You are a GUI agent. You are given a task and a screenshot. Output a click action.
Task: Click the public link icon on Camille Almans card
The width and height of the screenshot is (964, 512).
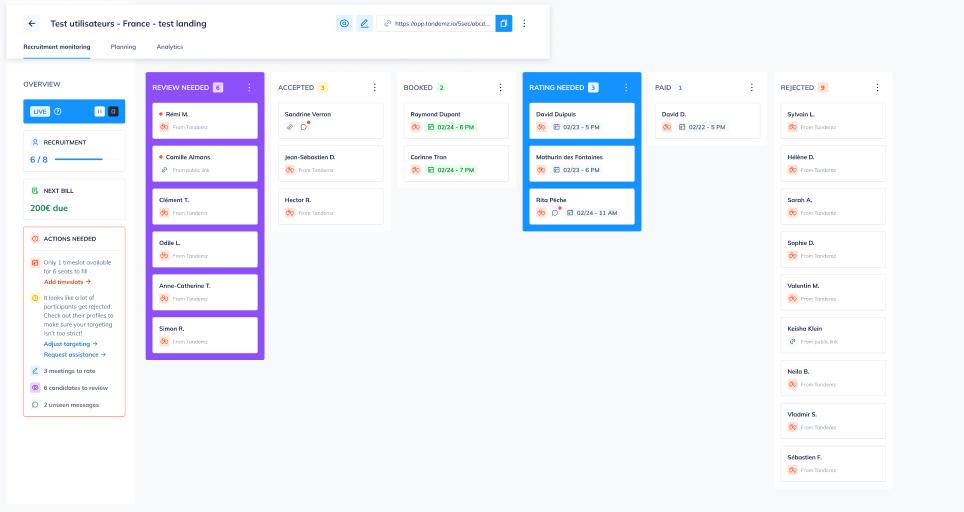[164, 170]
